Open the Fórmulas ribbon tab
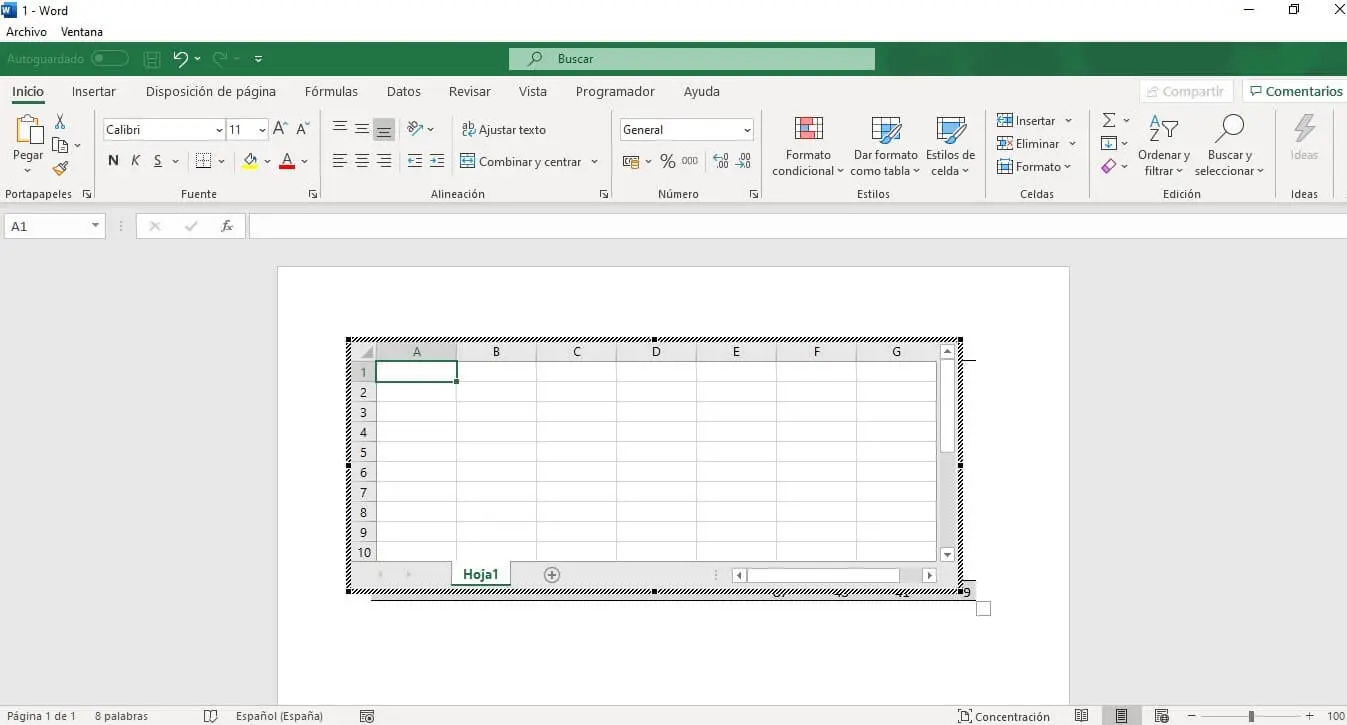The image size is (1347, 725). [x=331, y=91]
